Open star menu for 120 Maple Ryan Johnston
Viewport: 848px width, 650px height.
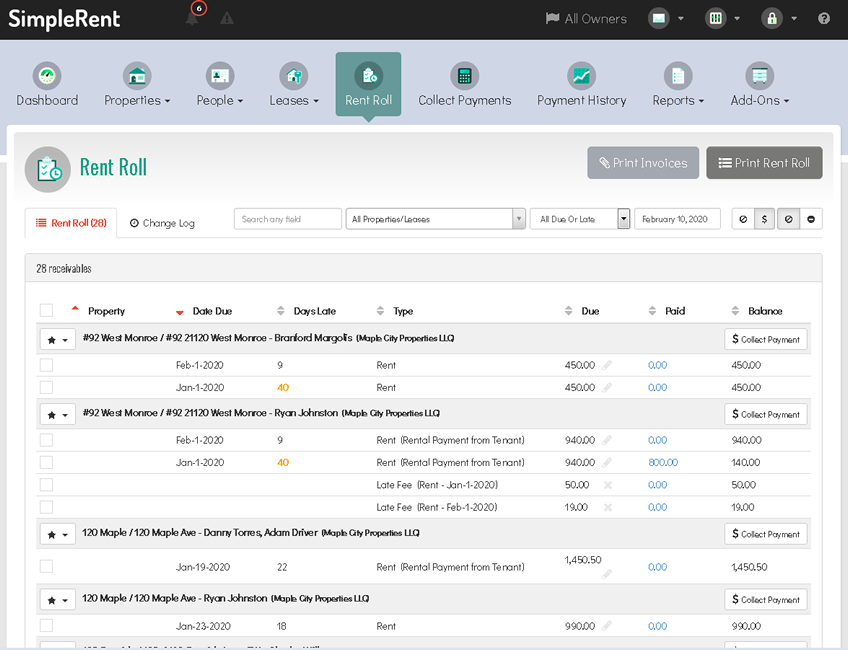click(x=57, y=600)
